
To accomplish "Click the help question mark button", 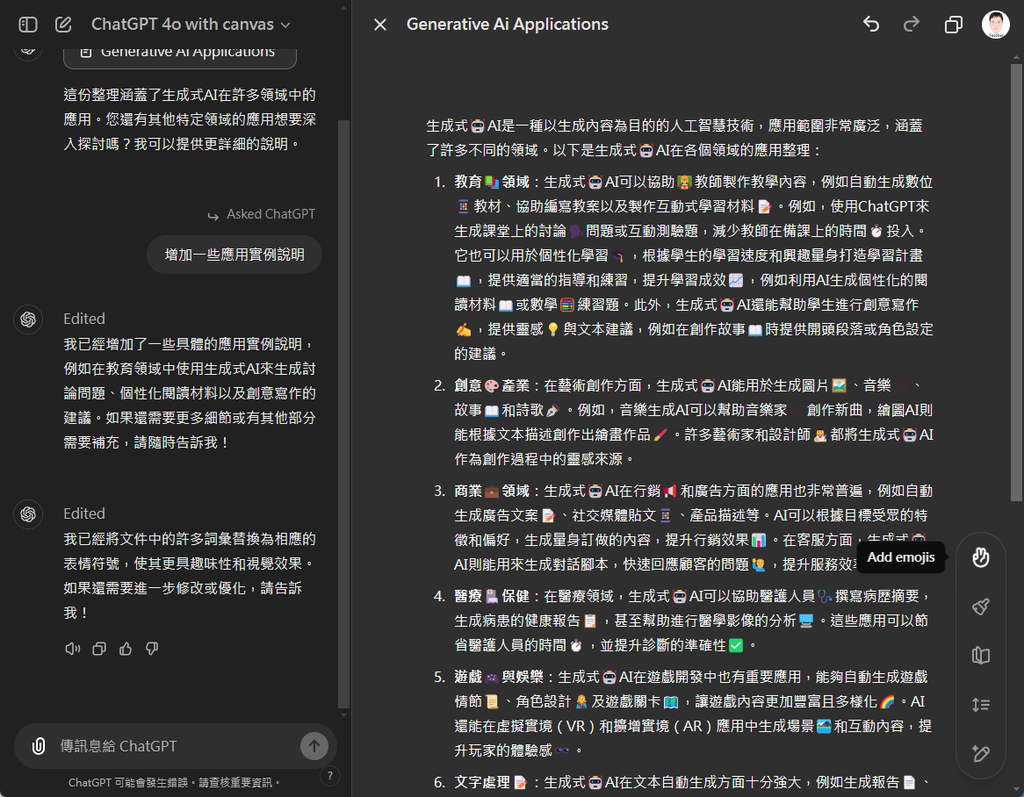I will click(x=330, y=776).
